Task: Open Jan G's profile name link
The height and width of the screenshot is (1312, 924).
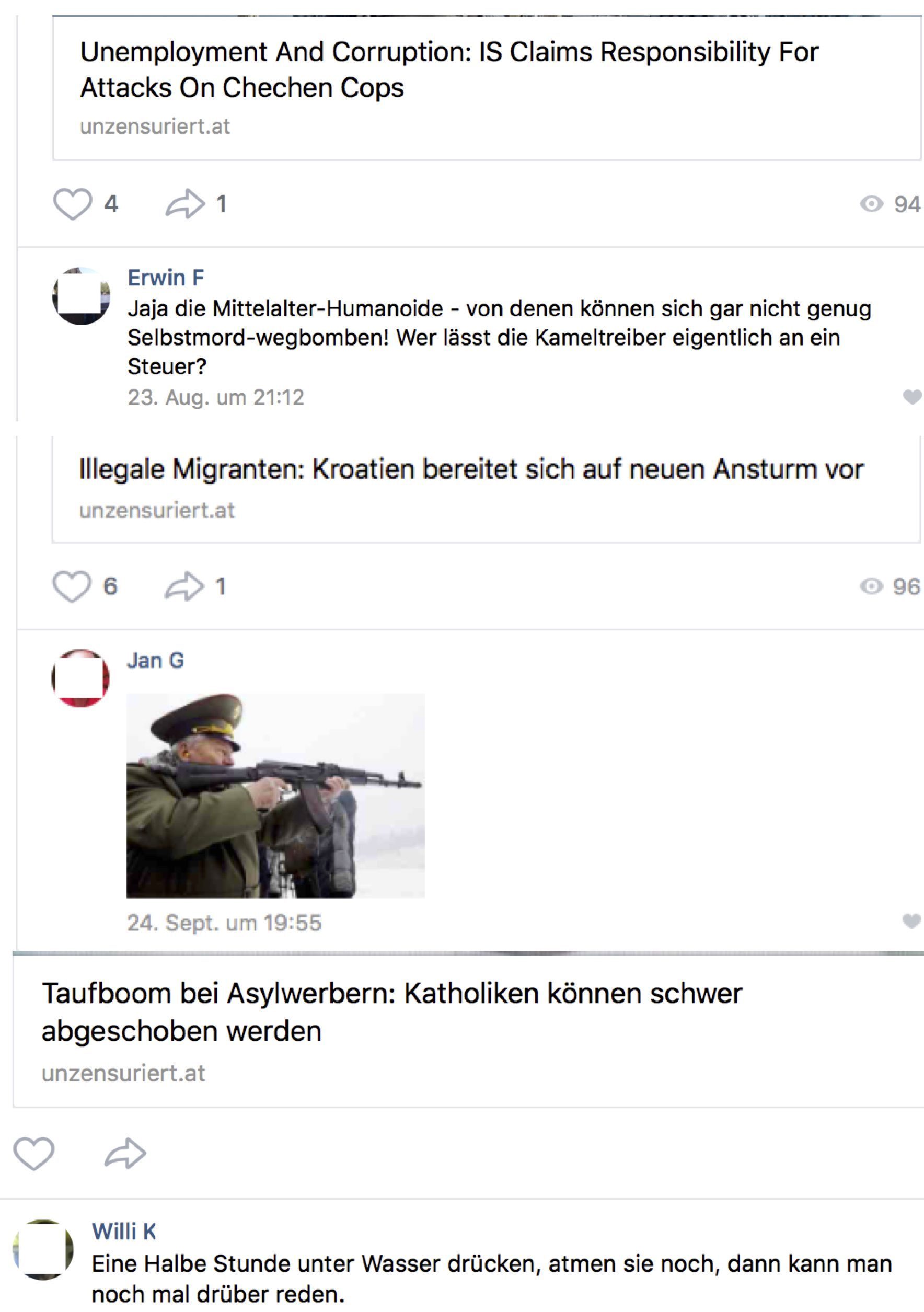Action: point(155,661)
